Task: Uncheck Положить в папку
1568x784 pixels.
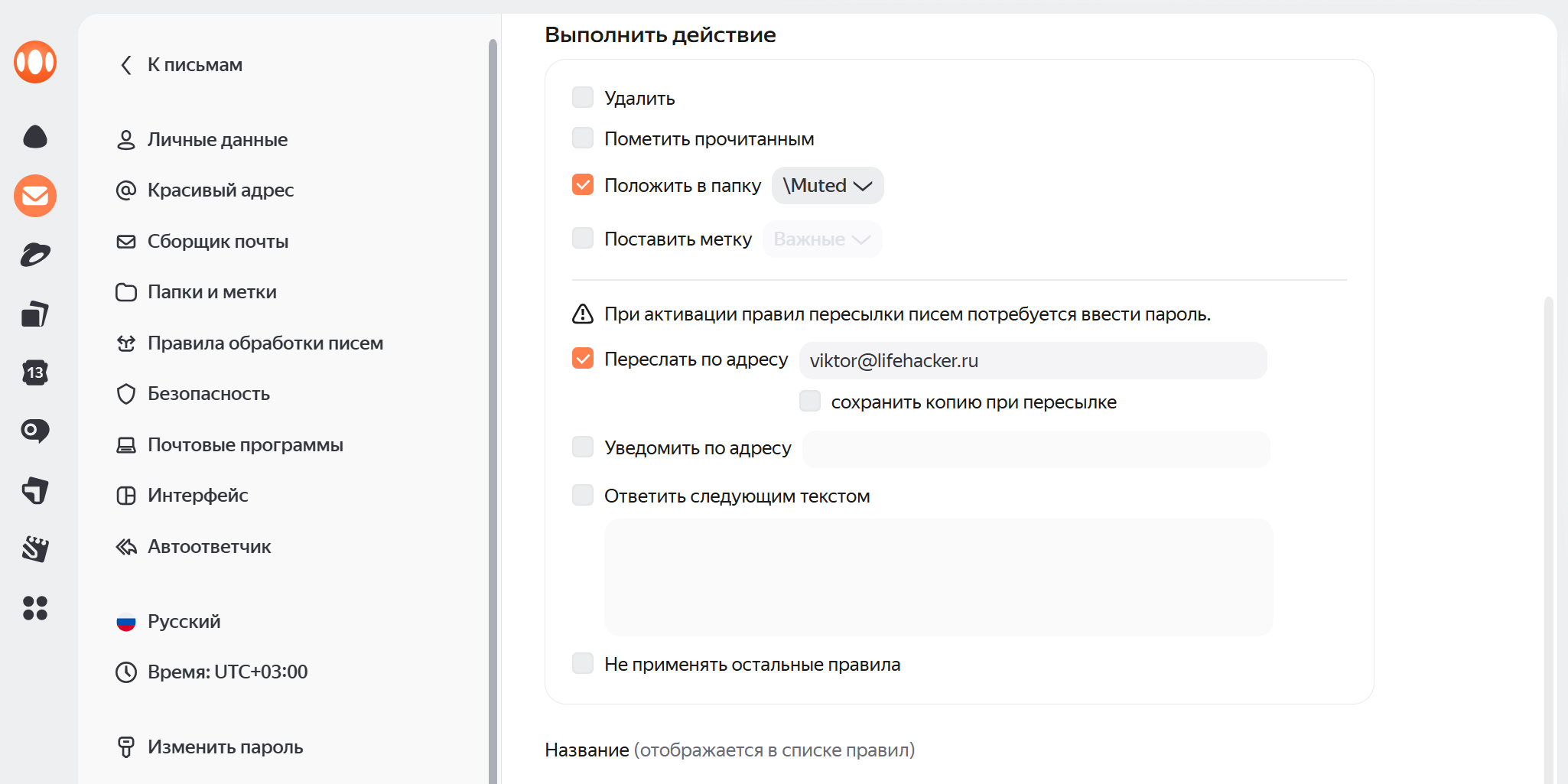Action: 583,184
